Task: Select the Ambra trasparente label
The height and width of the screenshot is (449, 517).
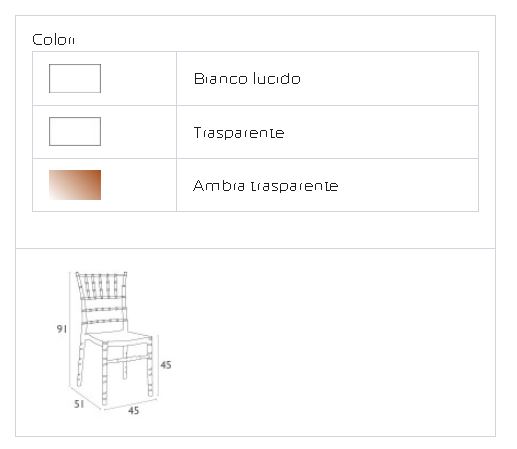Action: 265,186
